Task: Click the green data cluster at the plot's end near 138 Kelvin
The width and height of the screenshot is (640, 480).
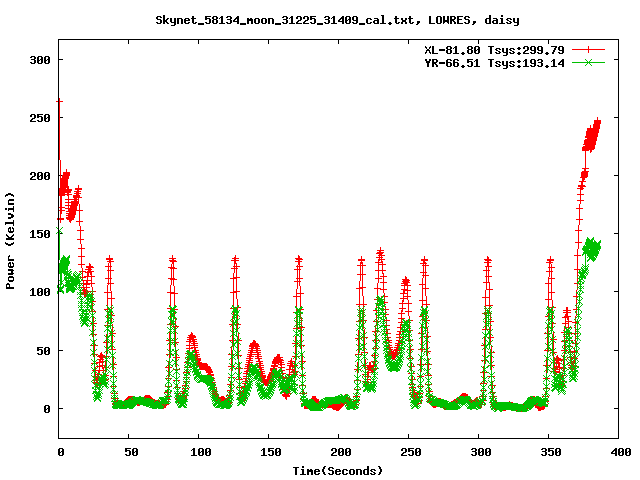Action: (x=591, y=249)
